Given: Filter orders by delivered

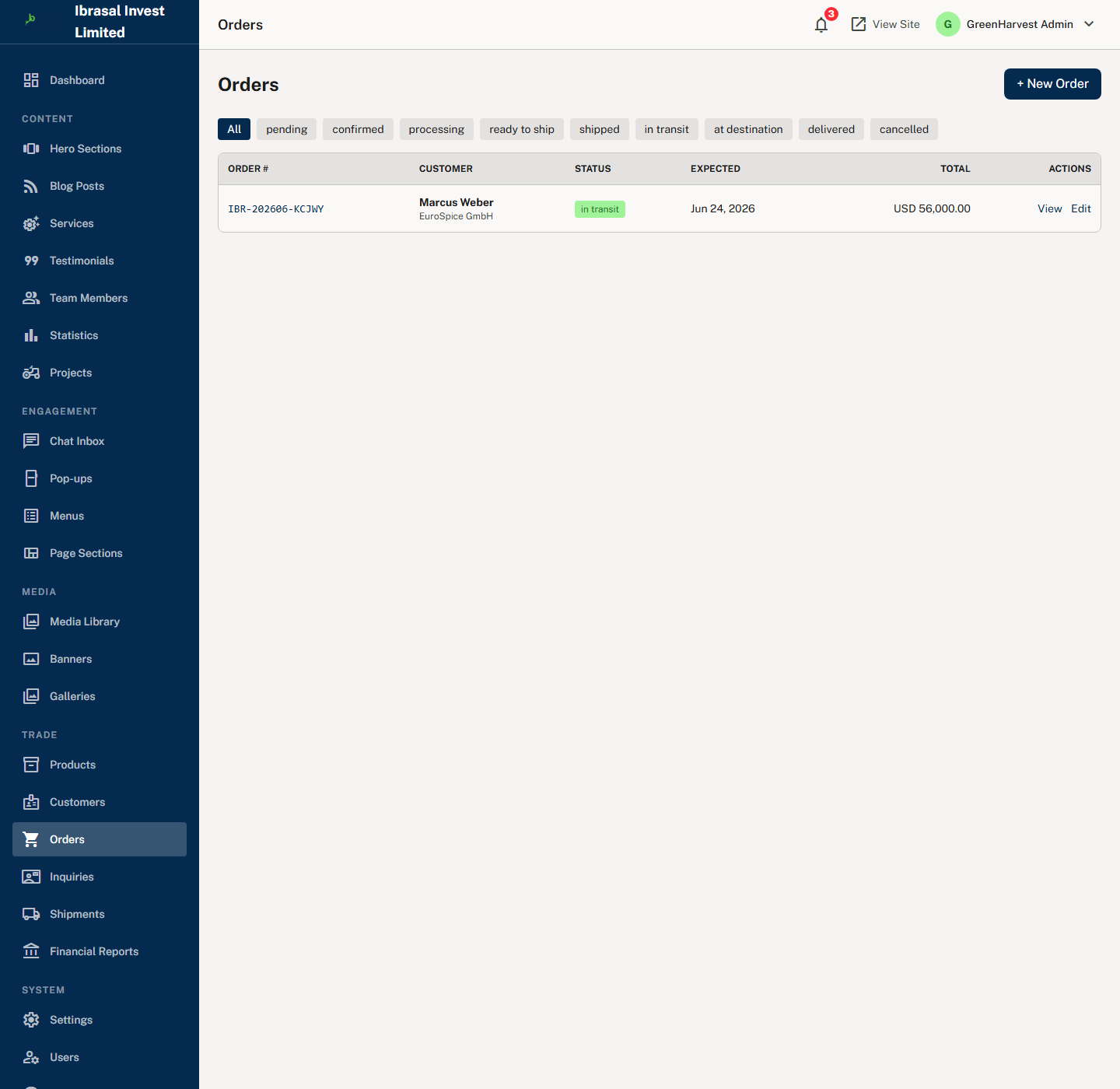Looking at the screenshot, I should tap(831, 129).
